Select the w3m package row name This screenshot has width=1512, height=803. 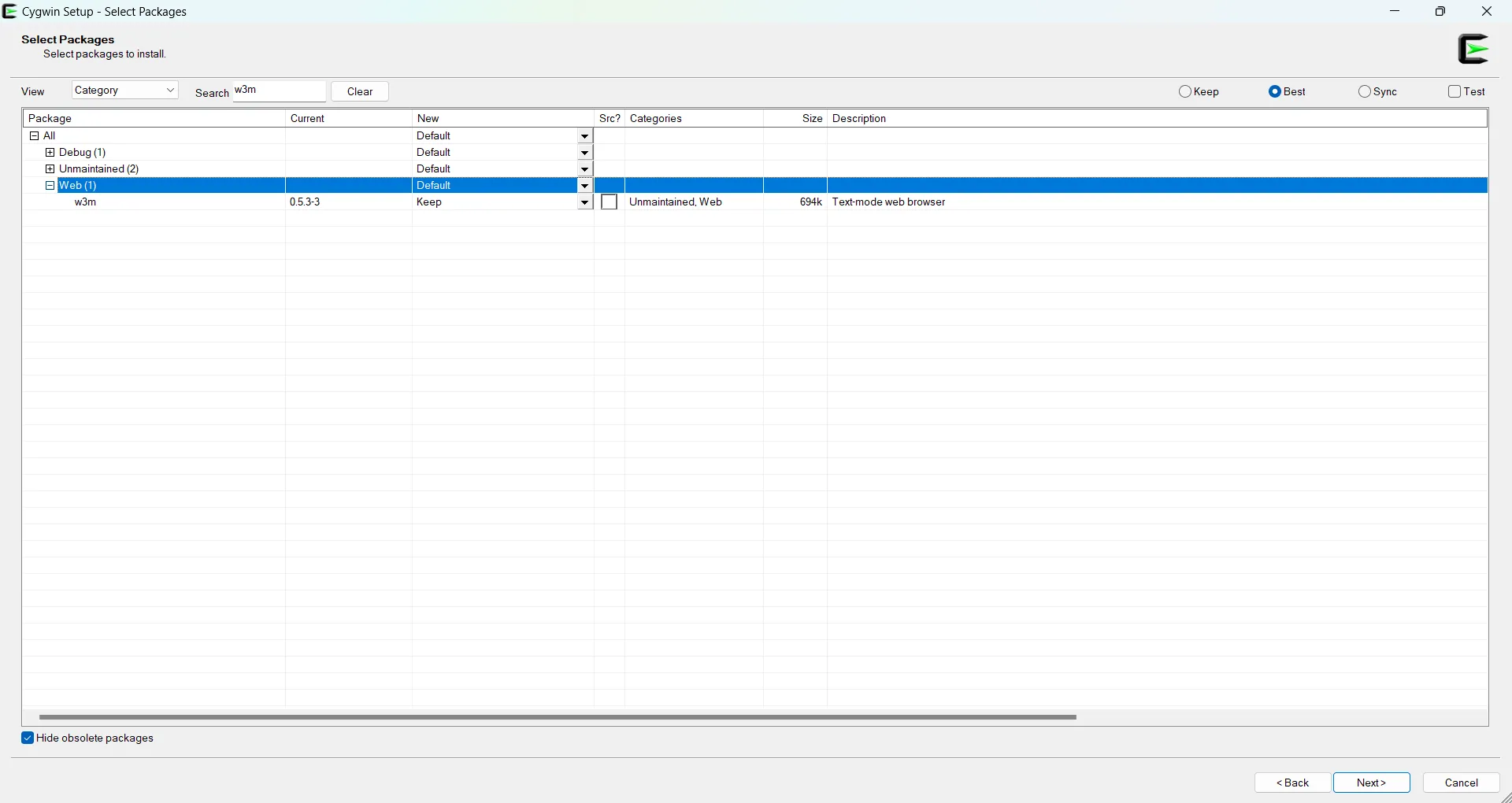(x=85, y=202)
